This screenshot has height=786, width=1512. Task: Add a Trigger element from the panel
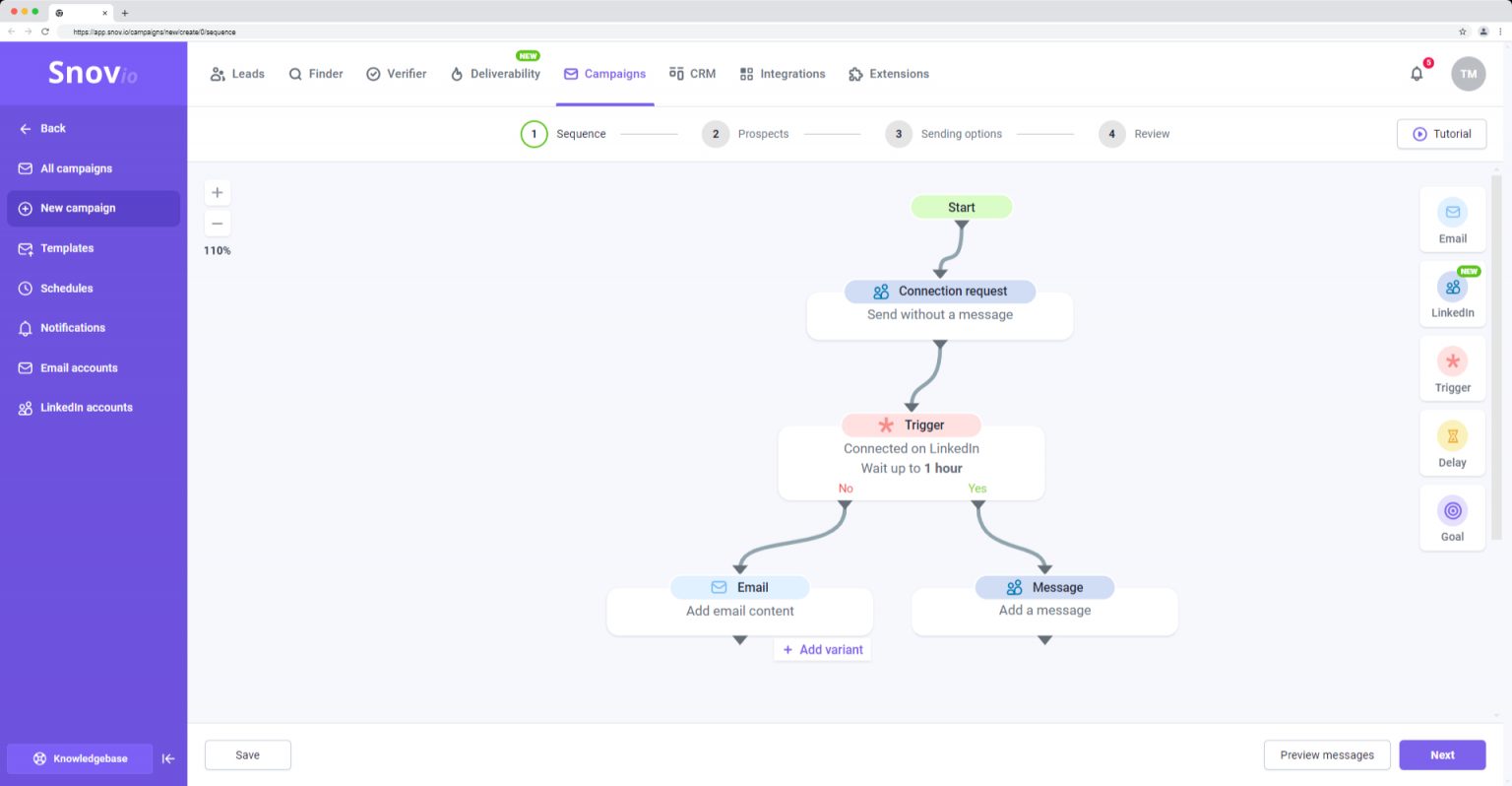point(1452,369)
